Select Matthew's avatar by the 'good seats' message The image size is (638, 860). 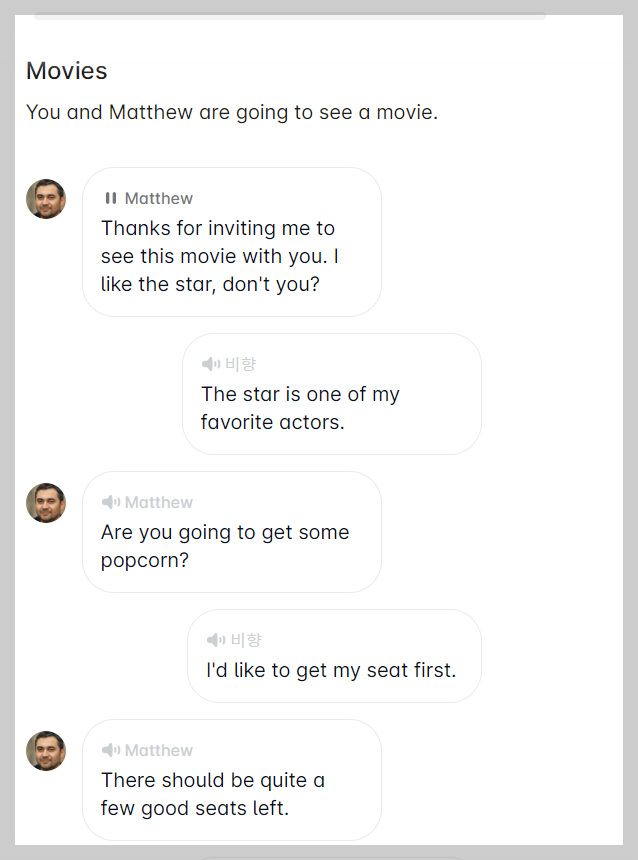click(x=46, y=751)
